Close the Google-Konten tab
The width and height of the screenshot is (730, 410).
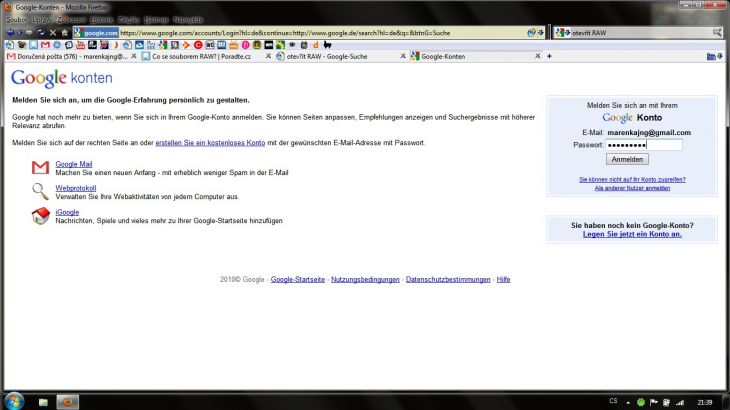538,56
